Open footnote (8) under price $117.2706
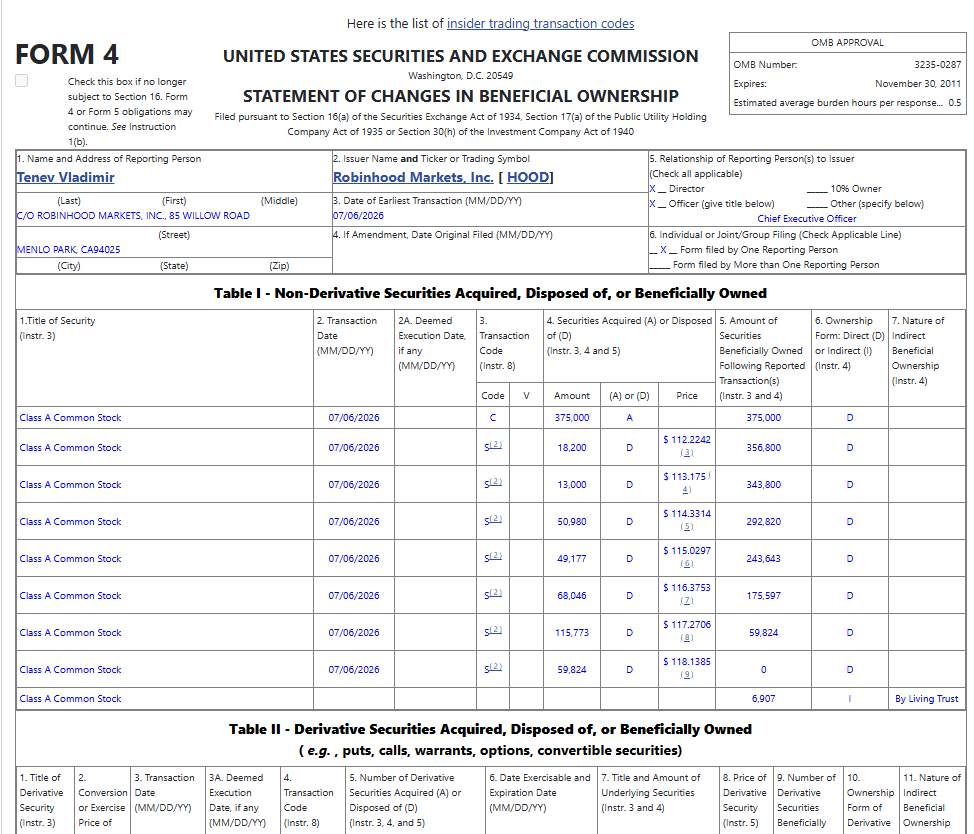The image size is (974, 834). (x=686, y=638)
